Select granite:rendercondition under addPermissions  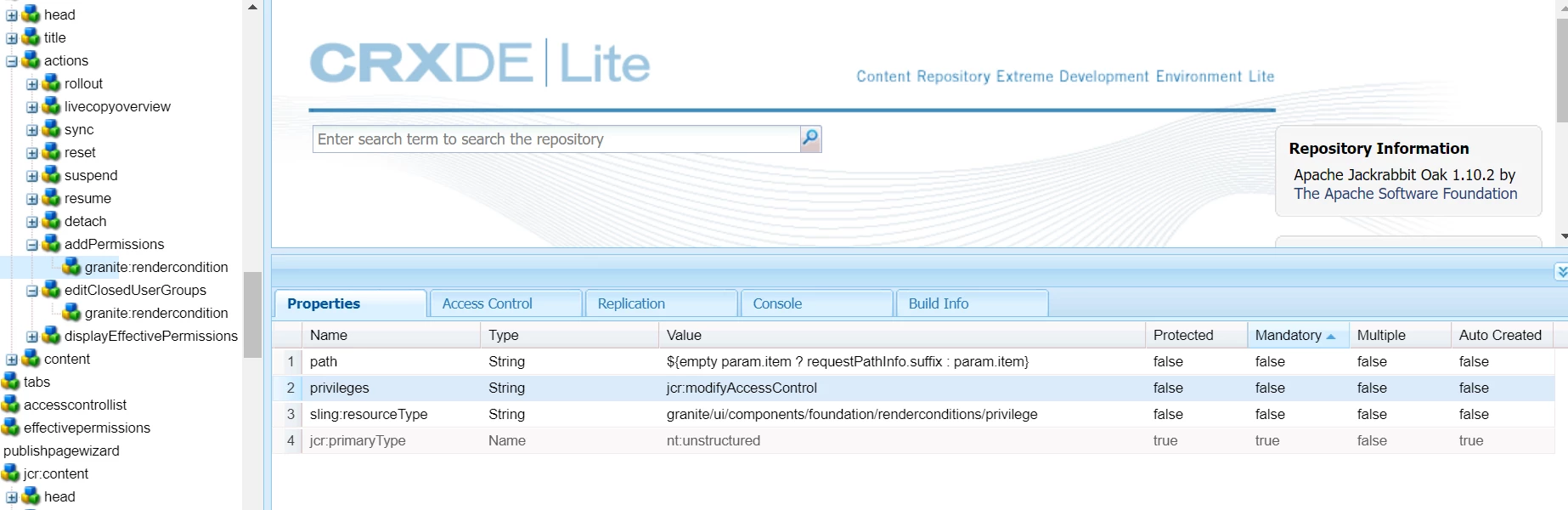(x=156, y=267)
